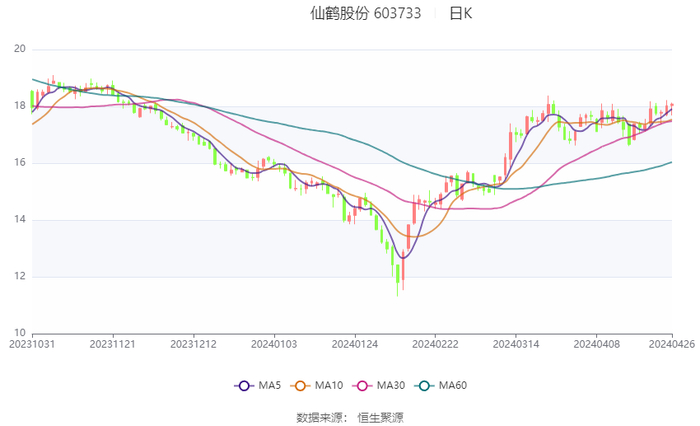Screen dimensions: 700x426
Task: Select the 日K chart type label
Action: (460, 14)
